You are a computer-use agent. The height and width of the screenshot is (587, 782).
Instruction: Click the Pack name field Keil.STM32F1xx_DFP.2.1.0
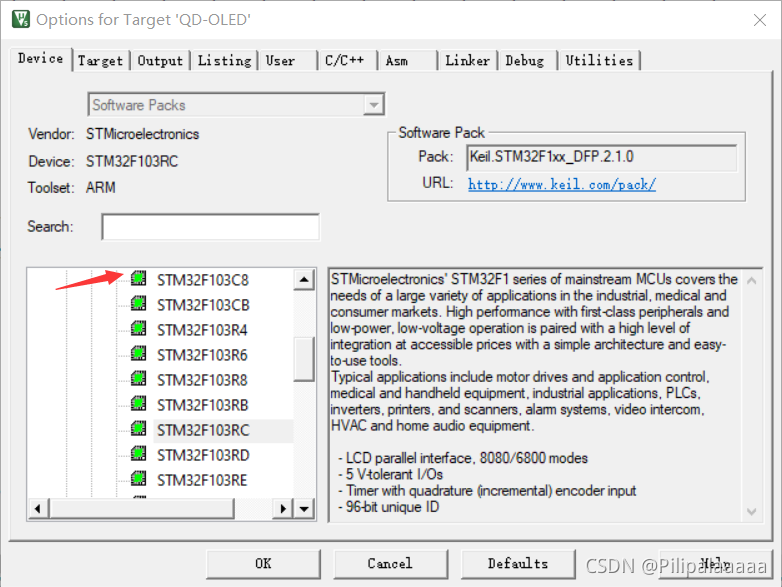tap(602, 158)
